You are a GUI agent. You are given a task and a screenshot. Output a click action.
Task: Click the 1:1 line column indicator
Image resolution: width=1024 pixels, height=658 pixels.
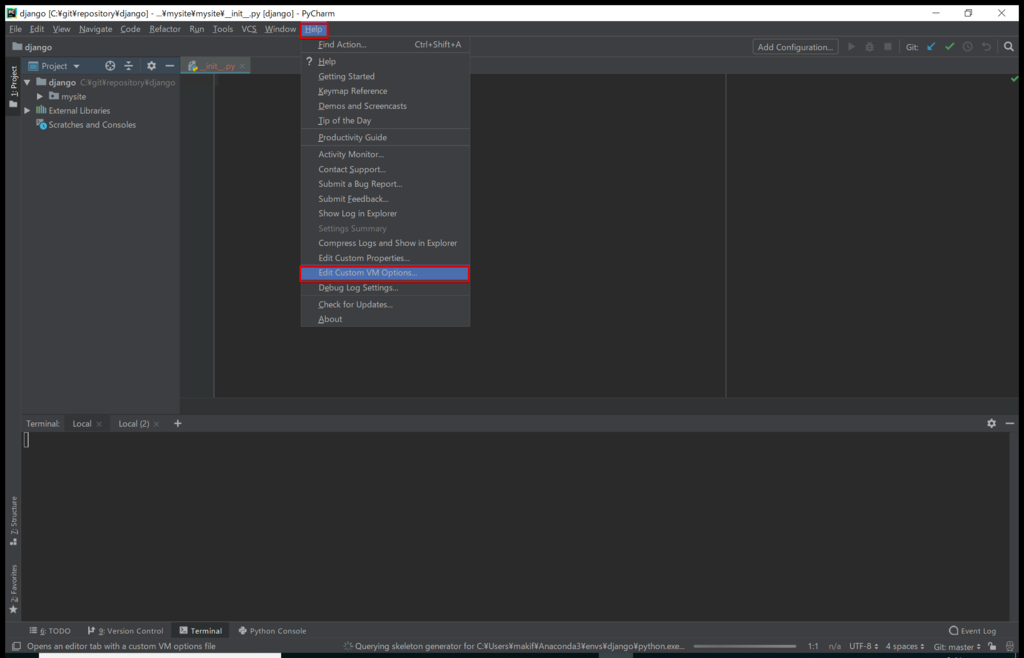(x=813, y=646)
